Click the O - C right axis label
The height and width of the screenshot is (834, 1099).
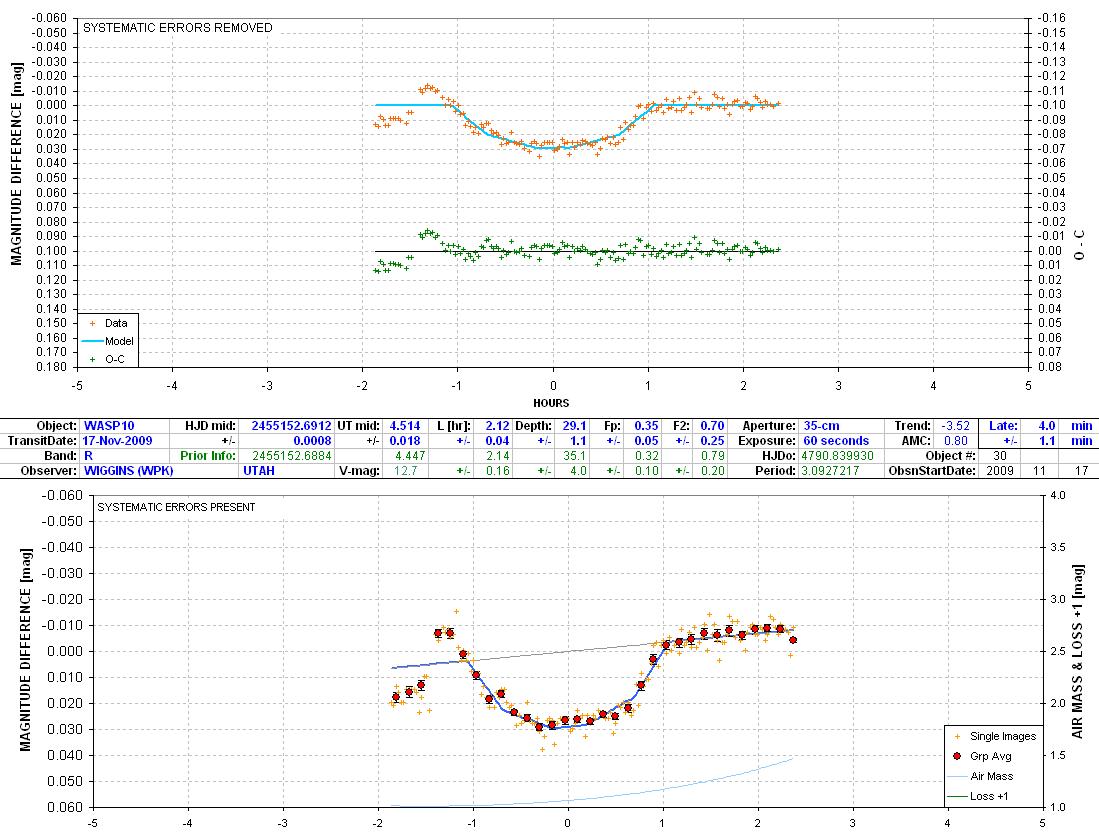[1079, 245]
